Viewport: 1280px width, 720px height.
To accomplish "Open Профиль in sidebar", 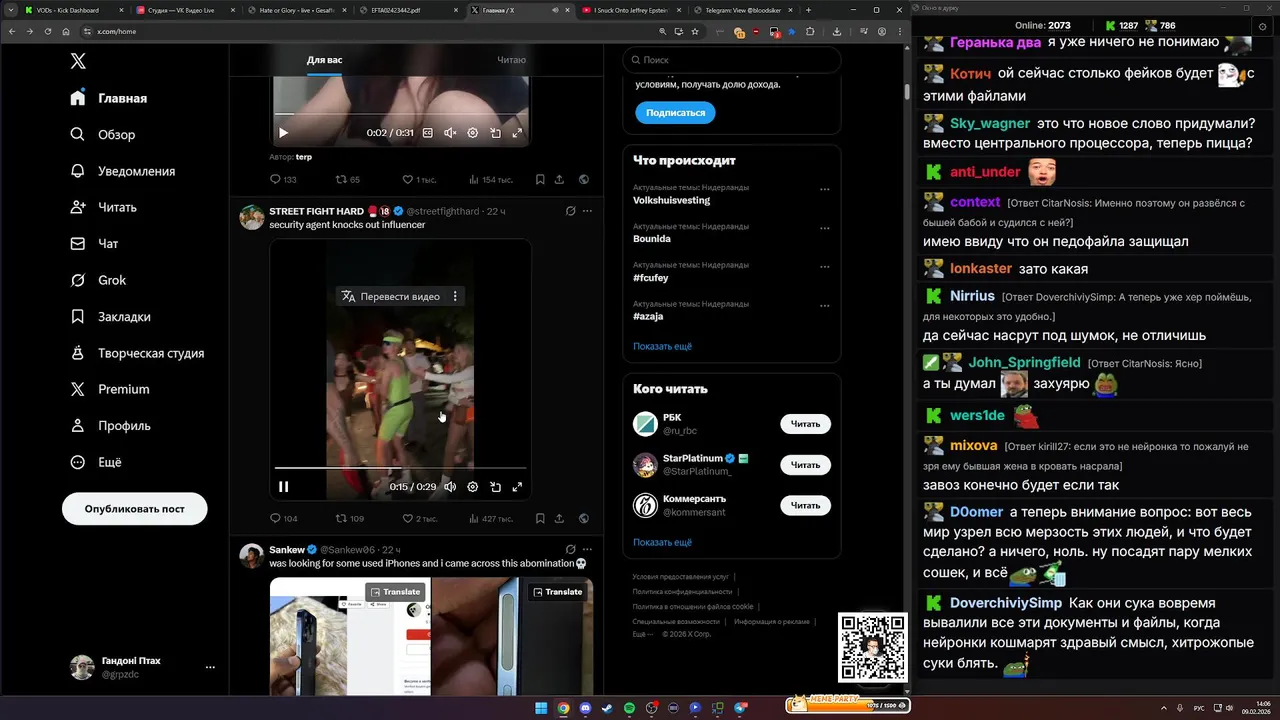I will click(111, 425).
